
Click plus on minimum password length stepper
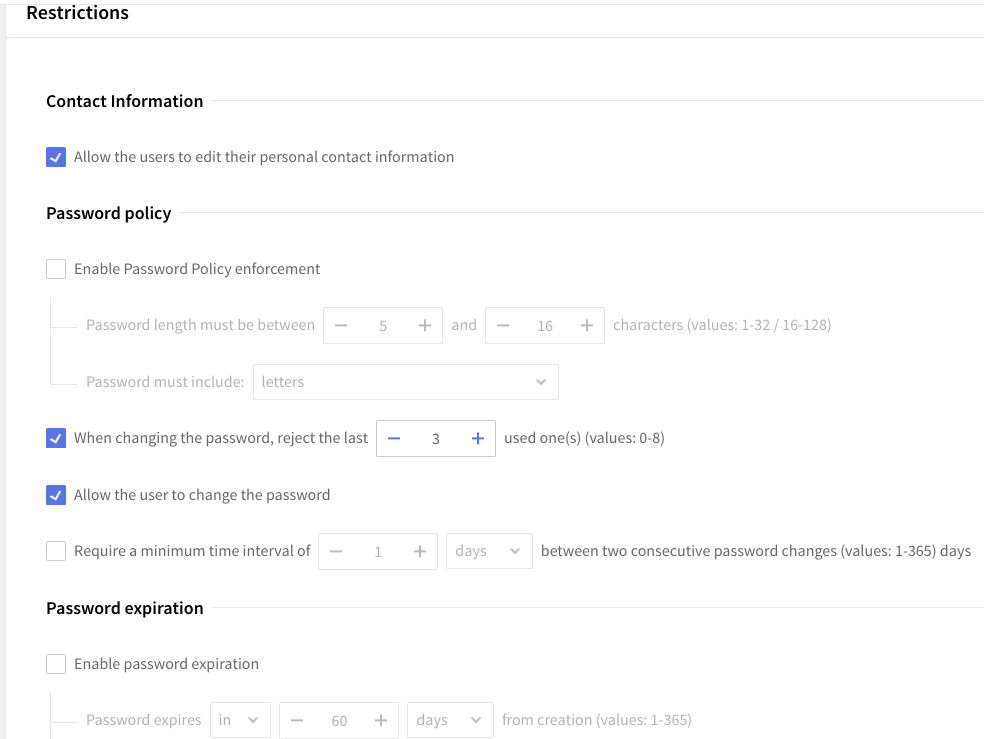coord(424,325)
